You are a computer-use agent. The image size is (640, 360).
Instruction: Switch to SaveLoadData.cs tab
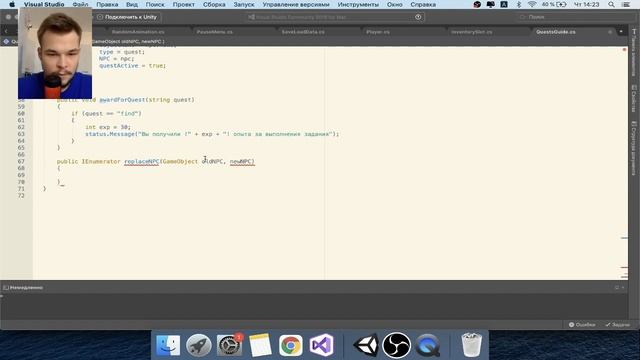pos(303,32)
